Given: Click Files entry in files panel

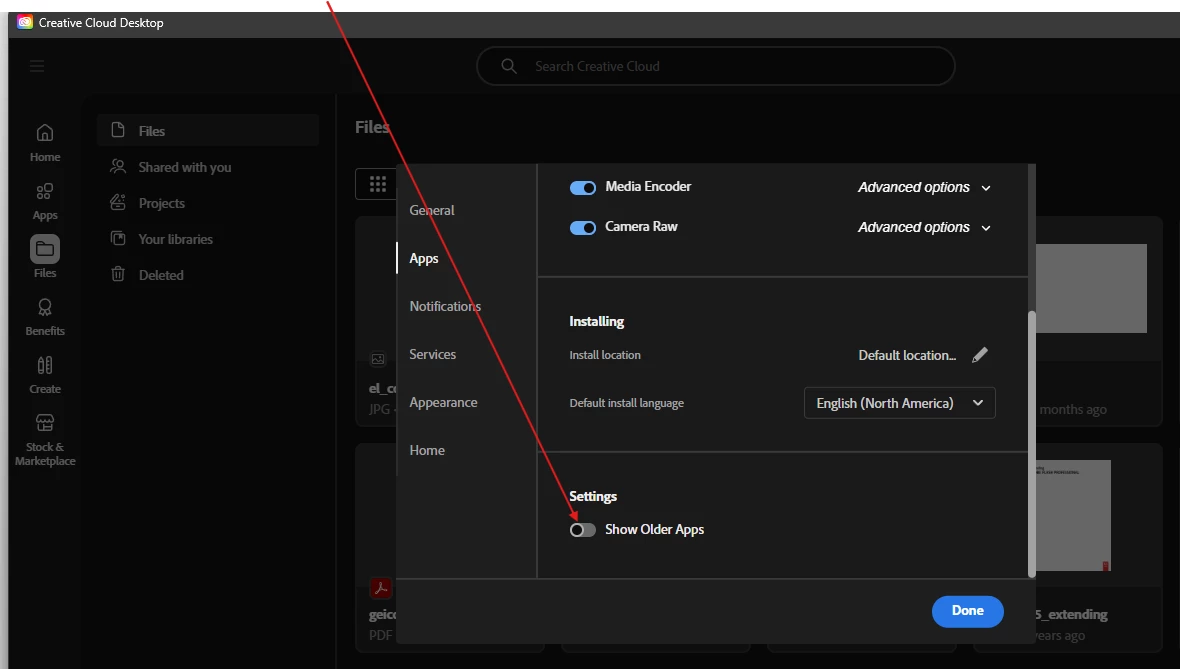Looking at the screenshot, I should click(x=208, y=130).
